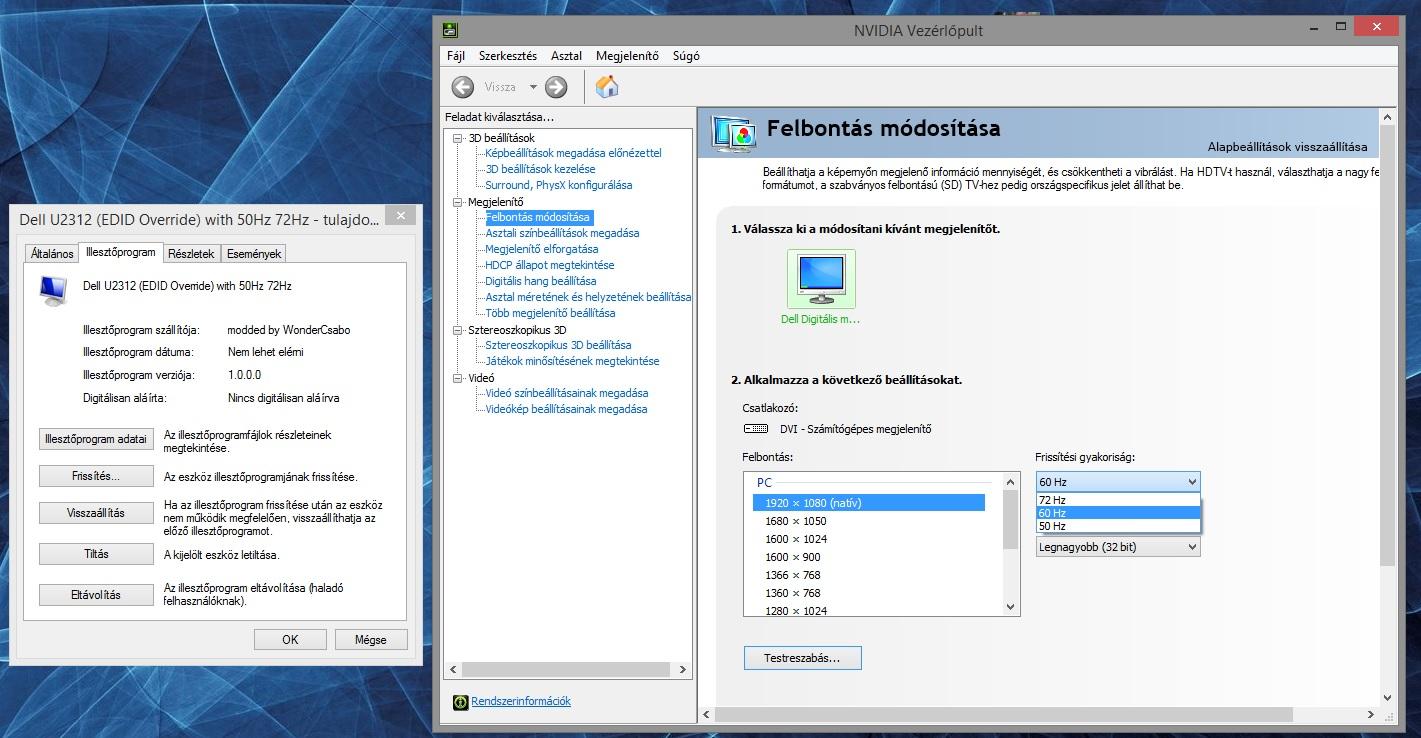This screenshot has width=1421, height=738.
Task: Click the Rendszerinformációk info icon
Action: pos(460,702)
